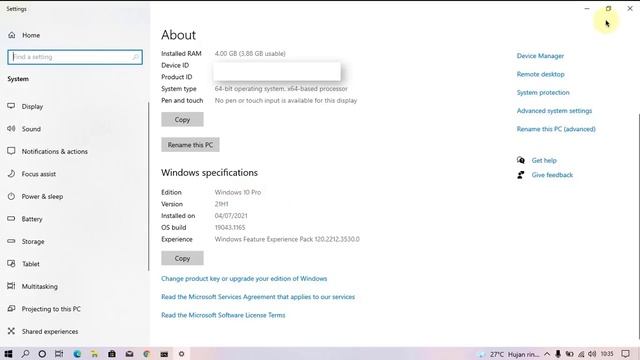This screenshot has width=640, height=360.
Task: Copy Windows specifications button
Action: [182, 258]
